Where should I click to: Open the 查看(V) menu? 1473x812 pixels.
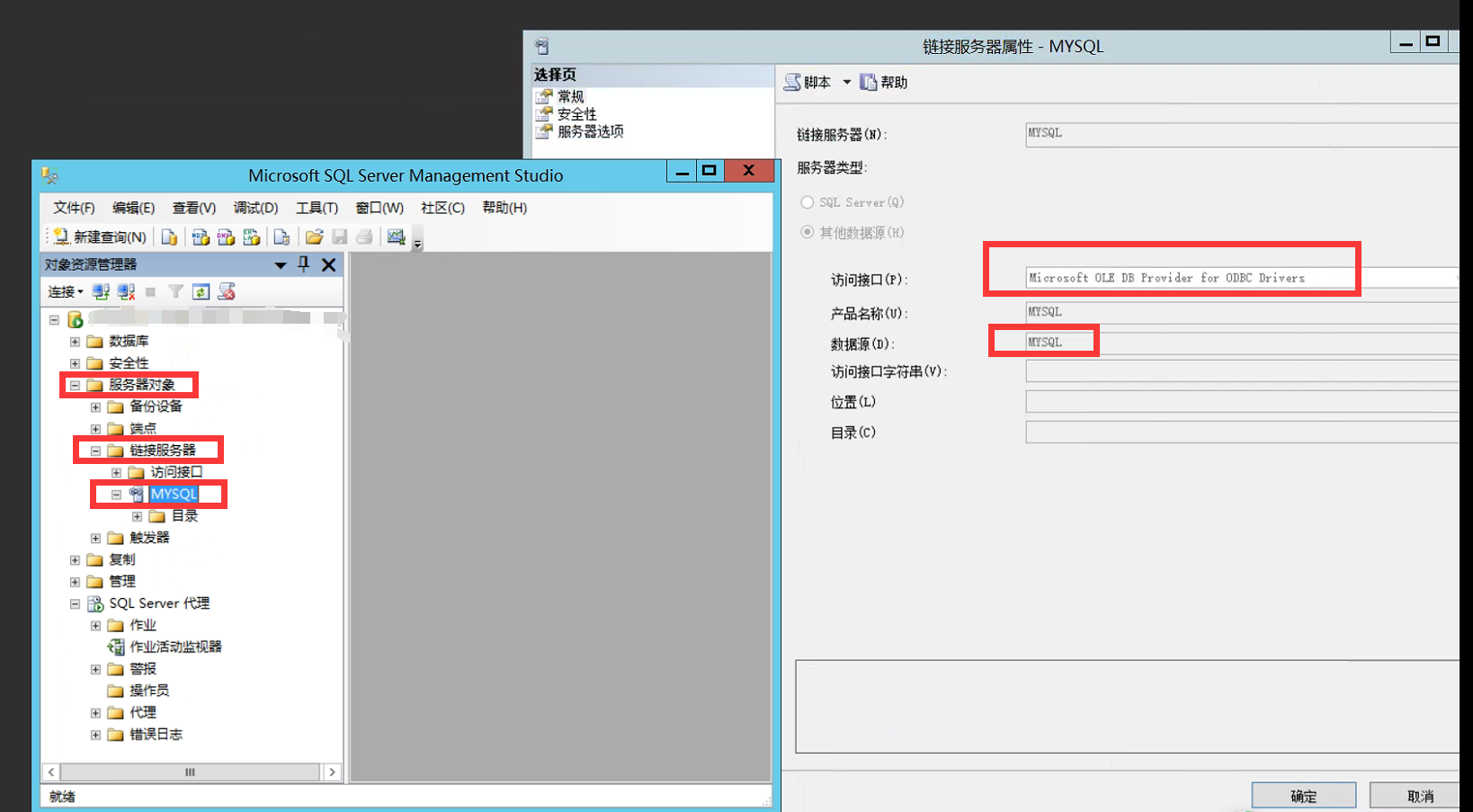(x=194, y=208)
